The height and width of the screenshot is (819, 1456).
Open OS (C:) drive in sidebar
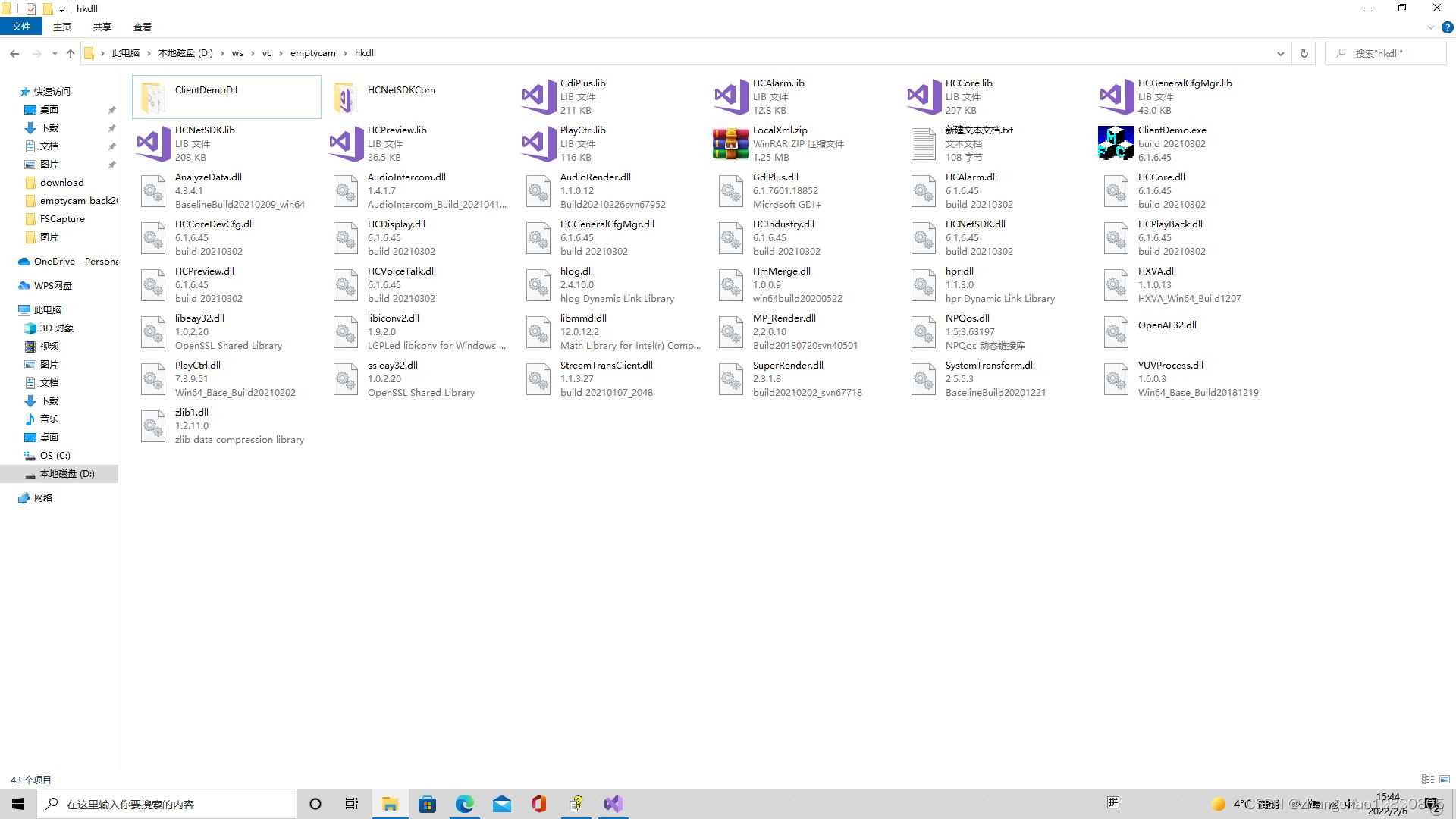(55, 455)
